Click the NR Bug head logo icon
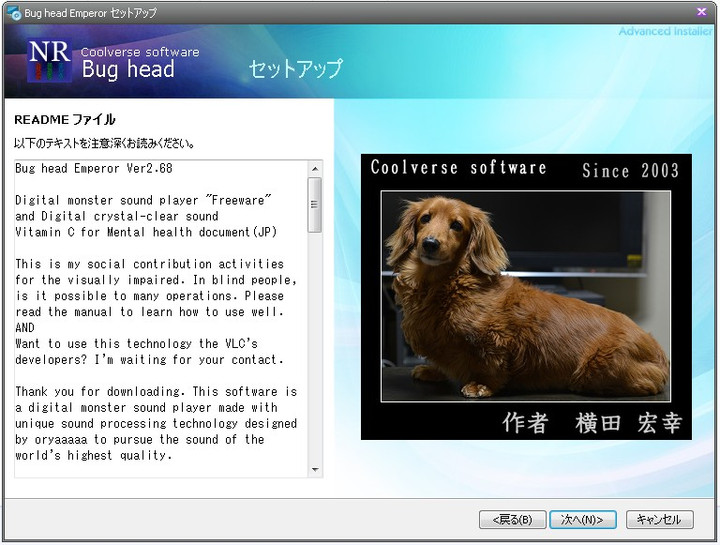 point(48,62)
